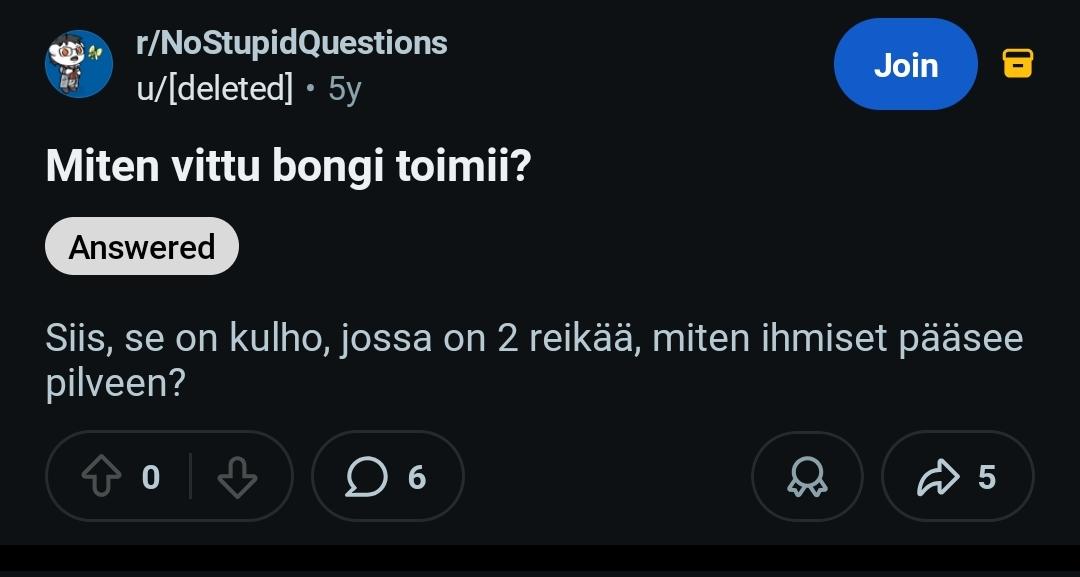View the u/[deleted] user profile
Screen dimensions: 1080x577
point(214,89)
